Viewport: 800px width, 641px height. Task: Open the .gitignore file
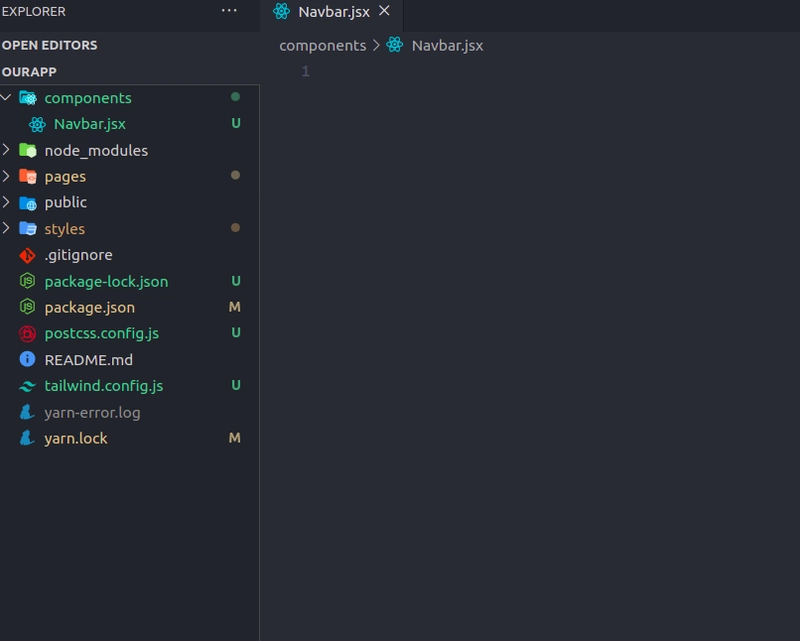78,255
